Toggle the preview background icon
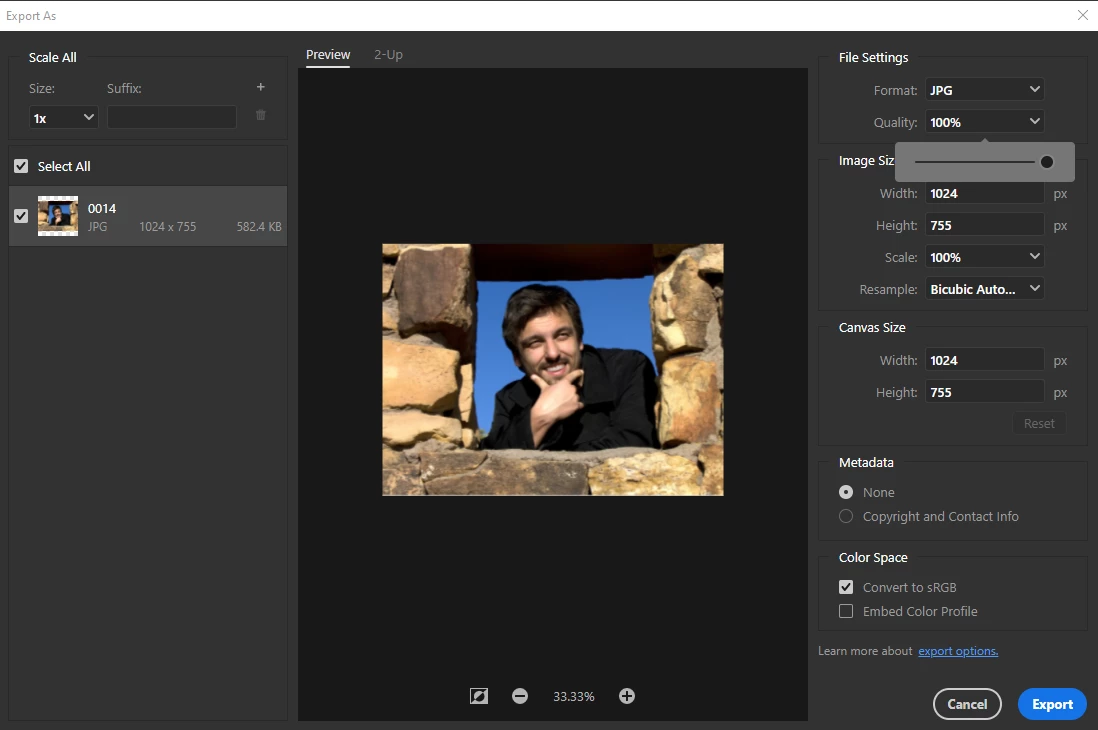The image size is (1098, 730). point(479,696)
